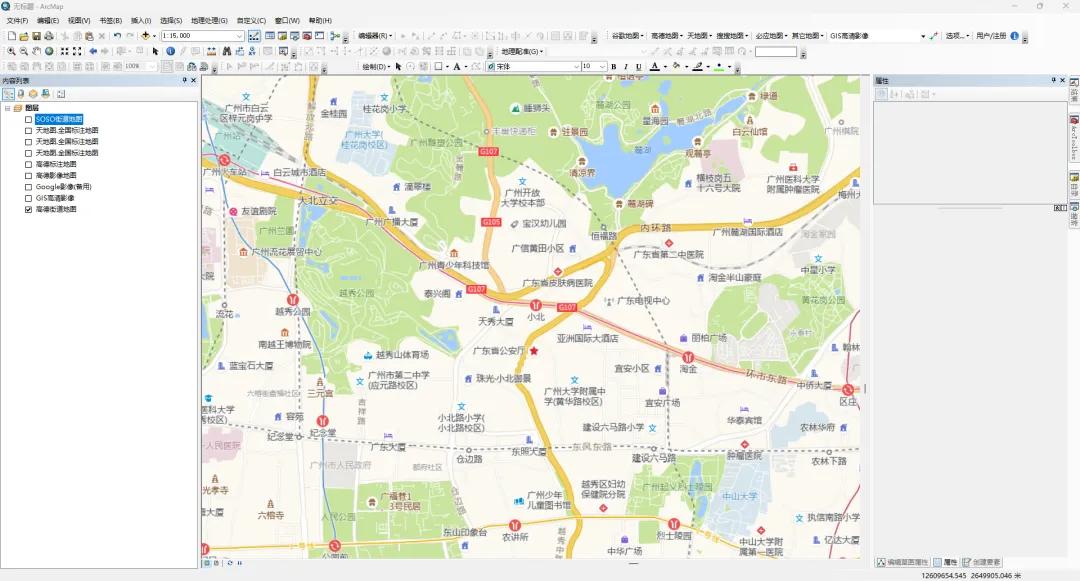Go back to previous extent
The height and width of the screenshot is (581, 1080).
pos(93,51)
